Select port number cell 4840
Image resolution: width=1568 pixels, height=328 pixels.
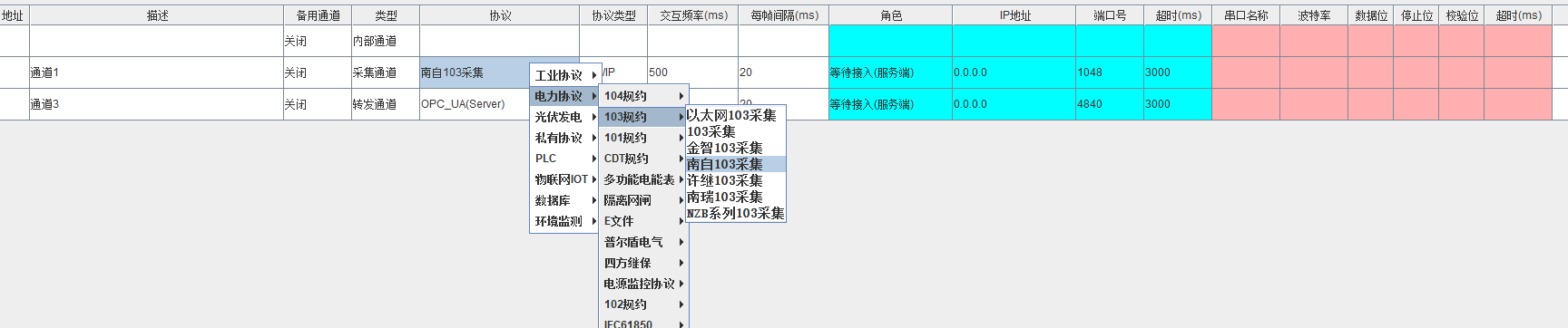(x=1110, y=104)
